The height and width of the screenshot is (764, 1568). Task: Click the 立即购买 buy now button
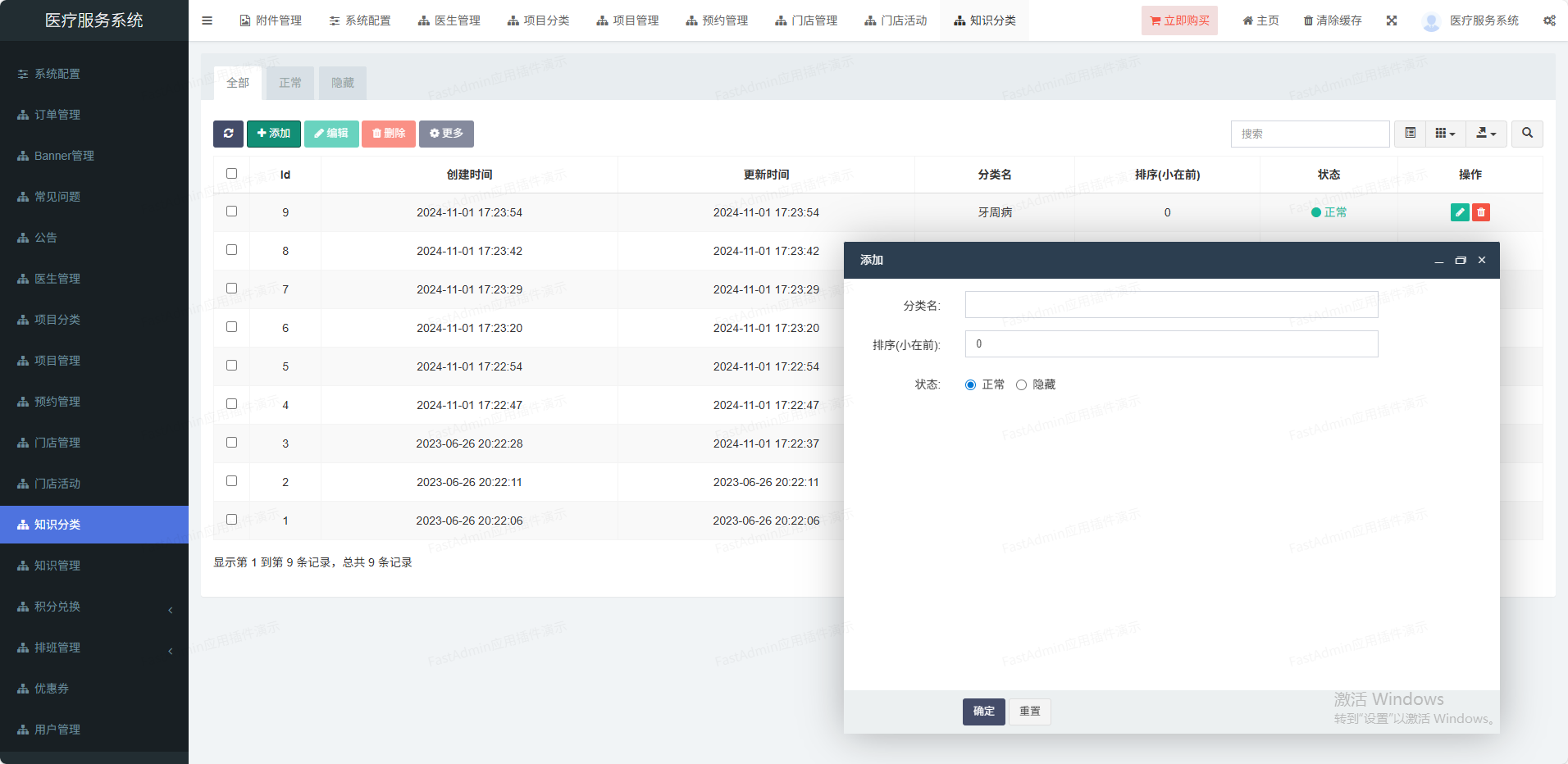pyautogui.click(x=1179, y=20)
